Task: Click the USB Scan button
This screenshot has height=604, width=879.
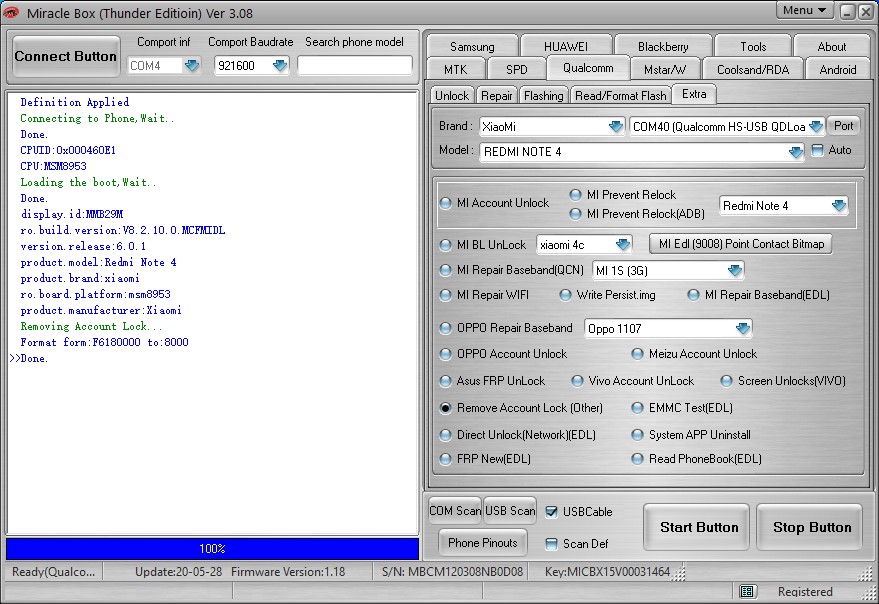Action: 510,511
